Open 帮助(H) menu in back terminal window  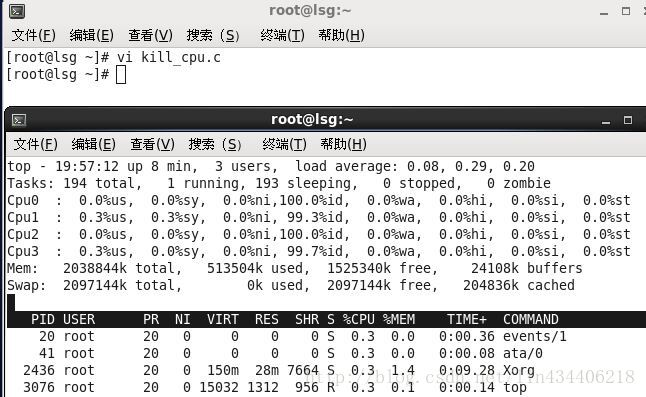(342, 35)
